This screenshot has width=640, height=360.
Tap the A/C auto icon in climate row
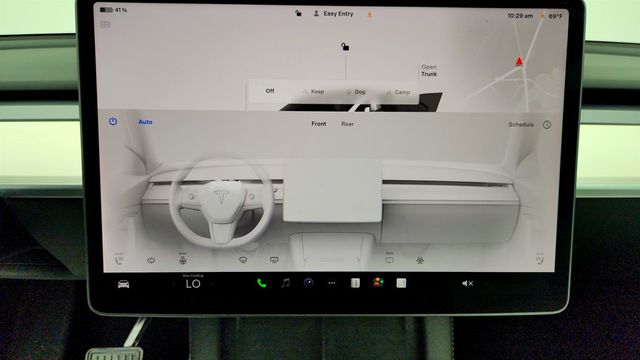pyautogui.click(x=389, y=259)
